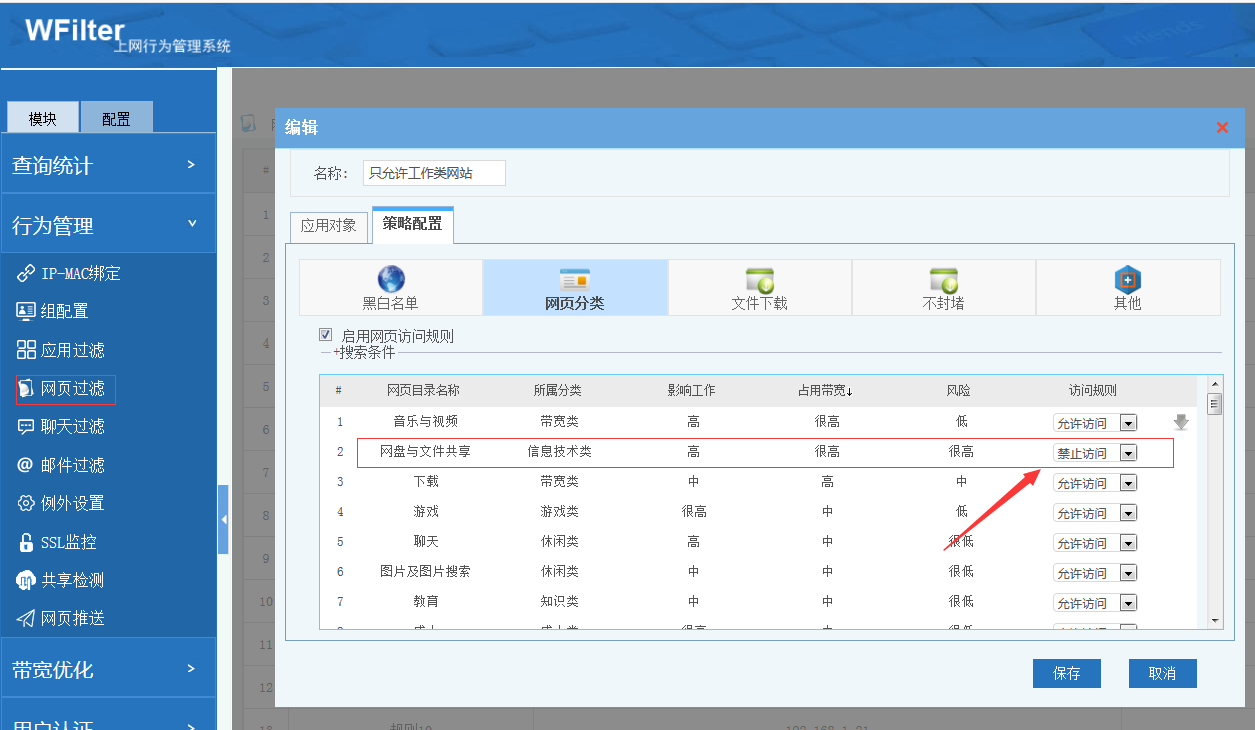The width and height of the screenshot is (1255, 730).
Task: Click the grey down-arrow icon beside row 1
Action: click(x=1181, y=423)
